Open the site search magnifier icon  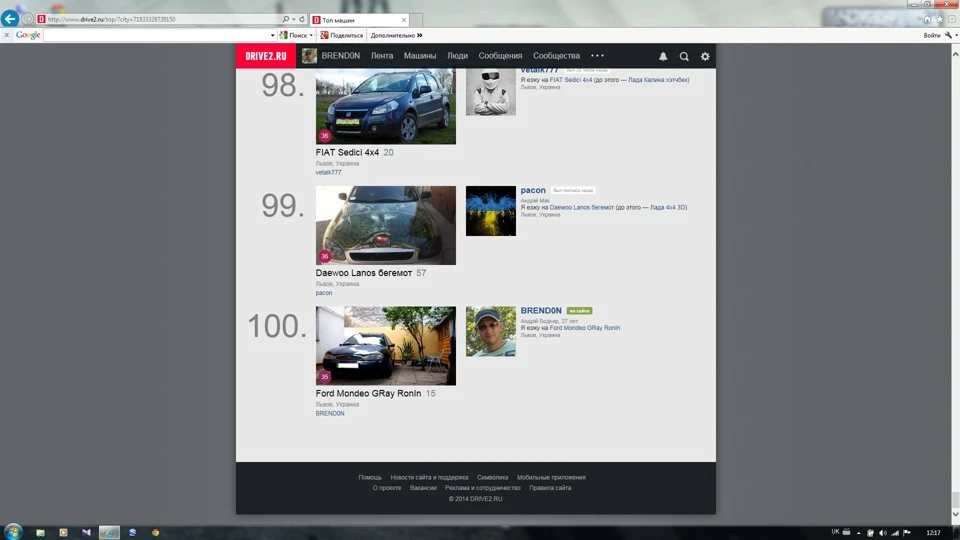[684, 56]
